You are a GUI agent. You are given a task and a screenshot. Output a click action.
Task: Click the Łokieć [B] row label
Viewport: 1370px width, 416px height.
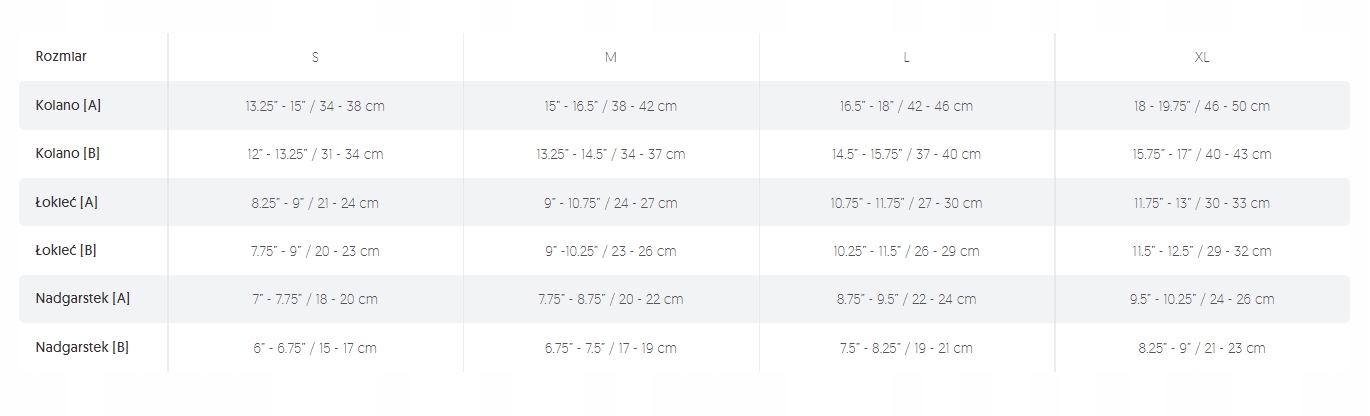67,250
